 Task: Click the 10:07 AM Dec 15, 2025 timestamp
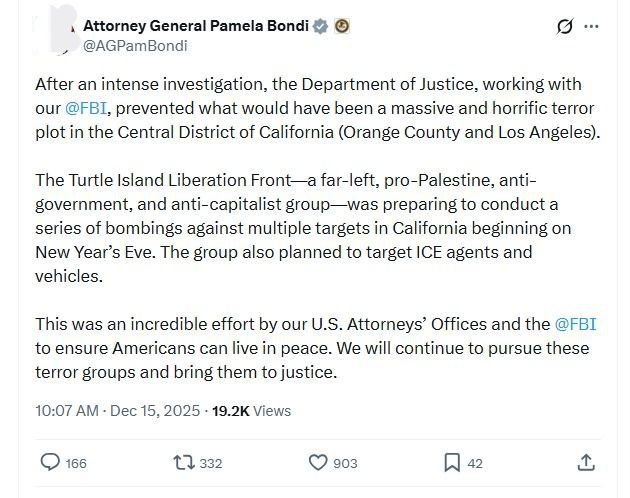tap(117, 410)
